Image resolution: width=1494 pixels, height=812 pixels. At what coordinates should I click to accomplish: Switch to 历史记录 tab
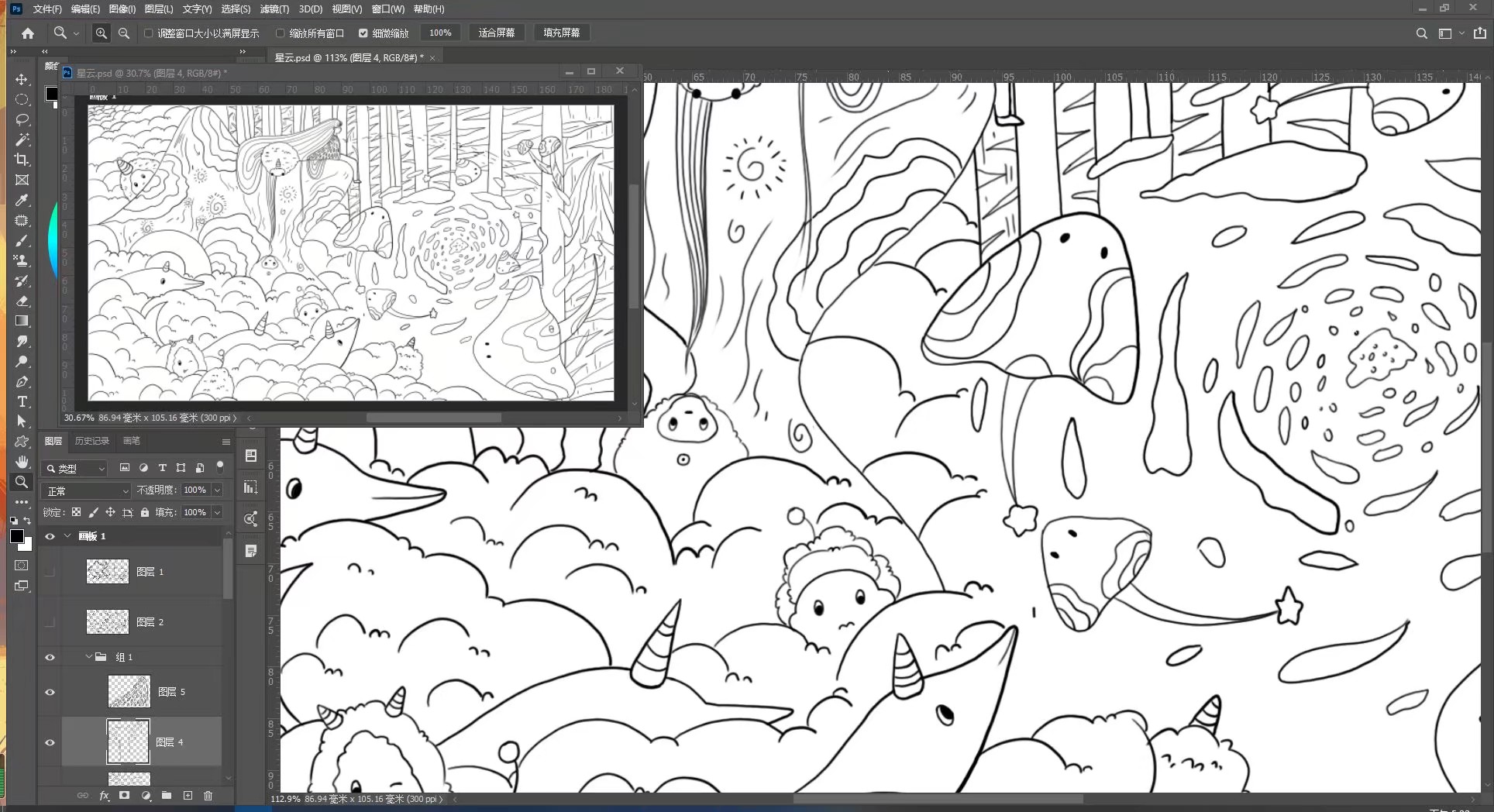pyautogui.click(x=92, y=441)
